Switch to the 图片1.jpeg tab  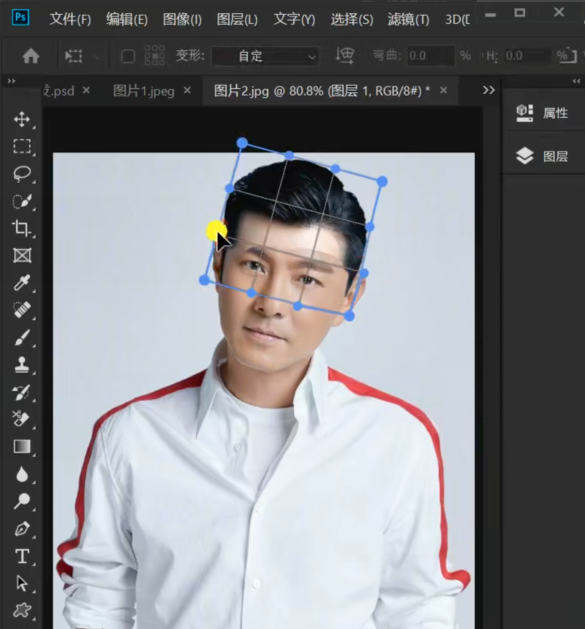(144, 91)
